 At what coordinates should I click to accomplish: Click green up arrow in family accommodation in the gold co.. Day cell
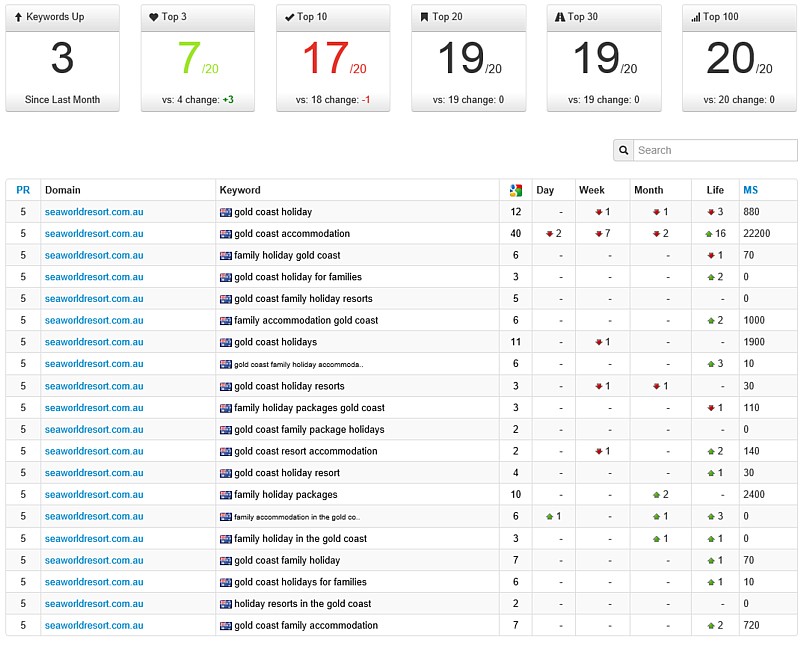(549, 516)
